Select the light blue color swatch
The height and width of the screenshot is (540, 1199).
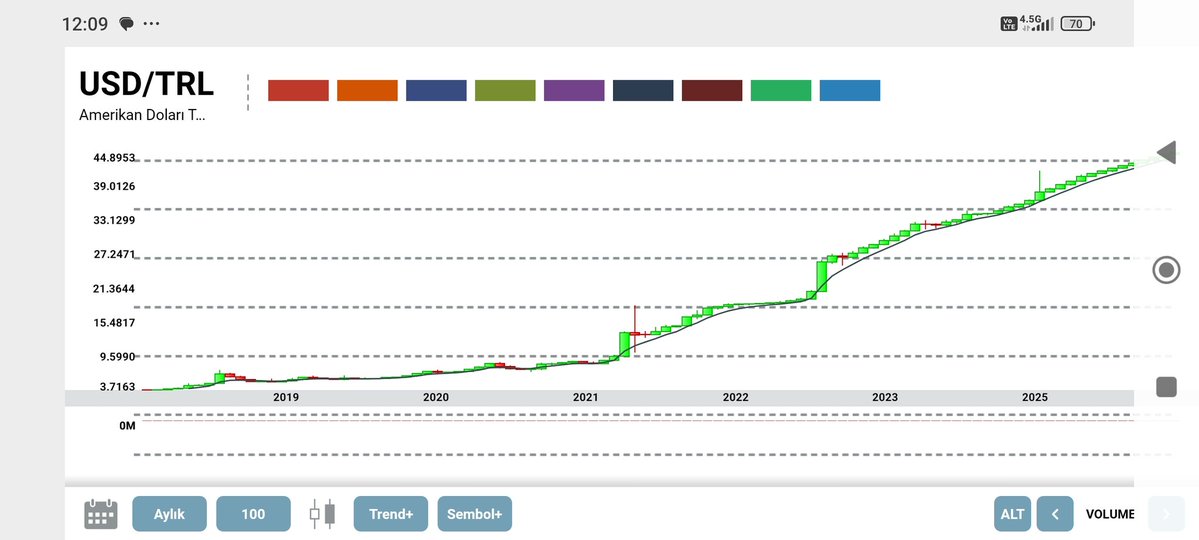(850, 90)
